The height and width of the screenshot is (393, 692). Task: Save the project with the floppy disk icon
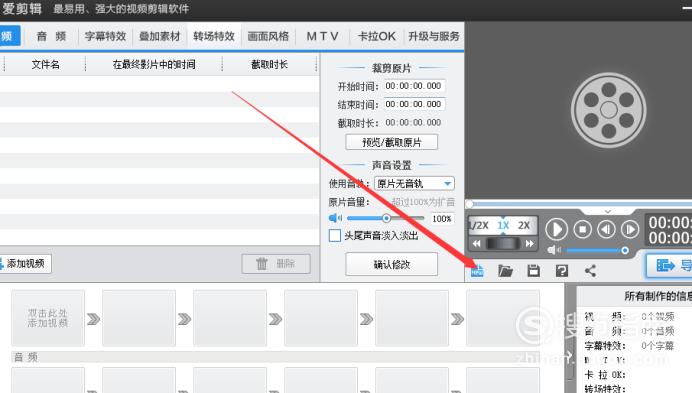point(534,270)
